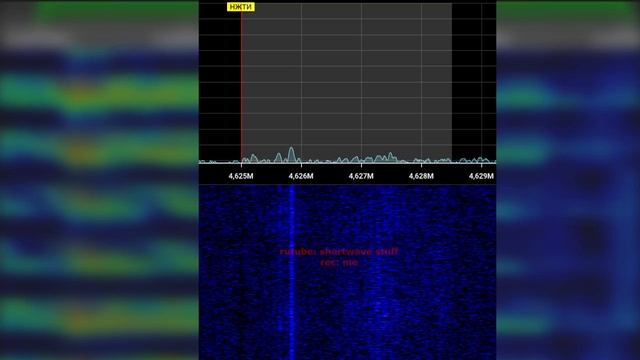Click the 4,626M frequency label
Screen dimensions: 640x360
tap(301, 176)
